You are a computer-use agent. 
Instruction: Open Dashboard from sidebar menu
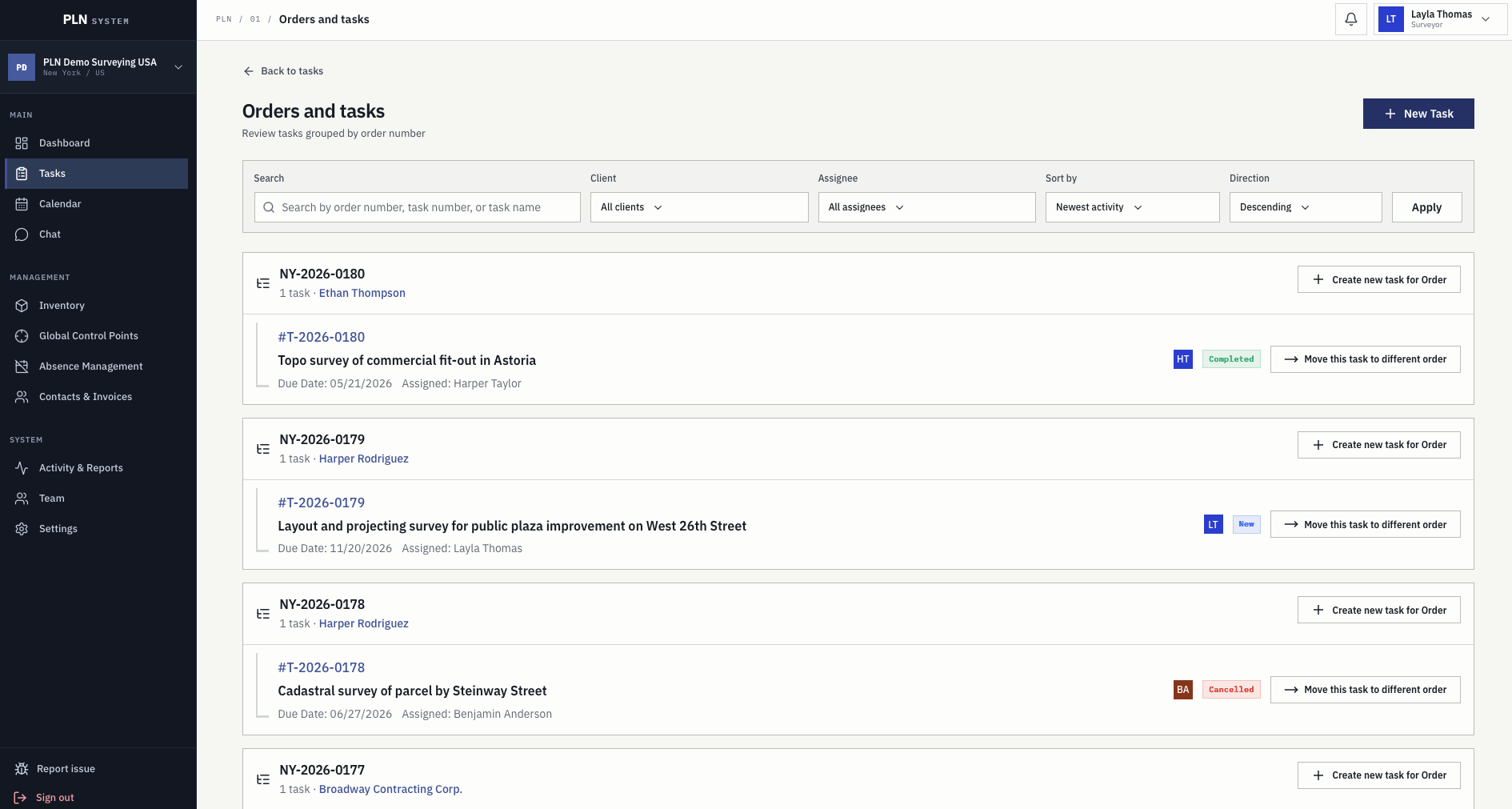97,143
